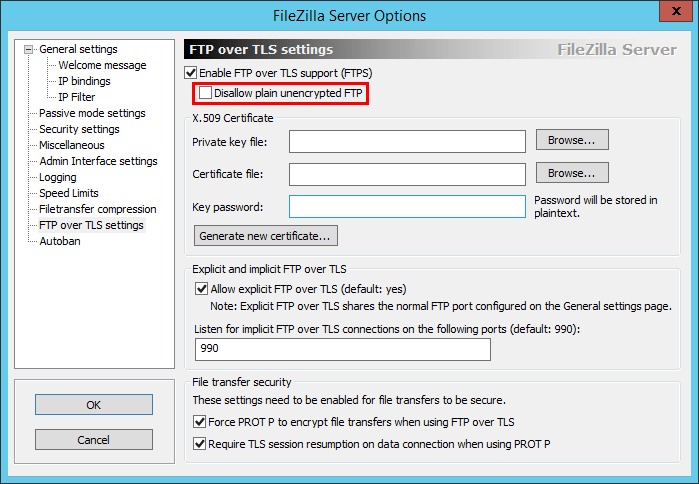
Task: Edit the implicit TLS ports field
Action: 343,348
